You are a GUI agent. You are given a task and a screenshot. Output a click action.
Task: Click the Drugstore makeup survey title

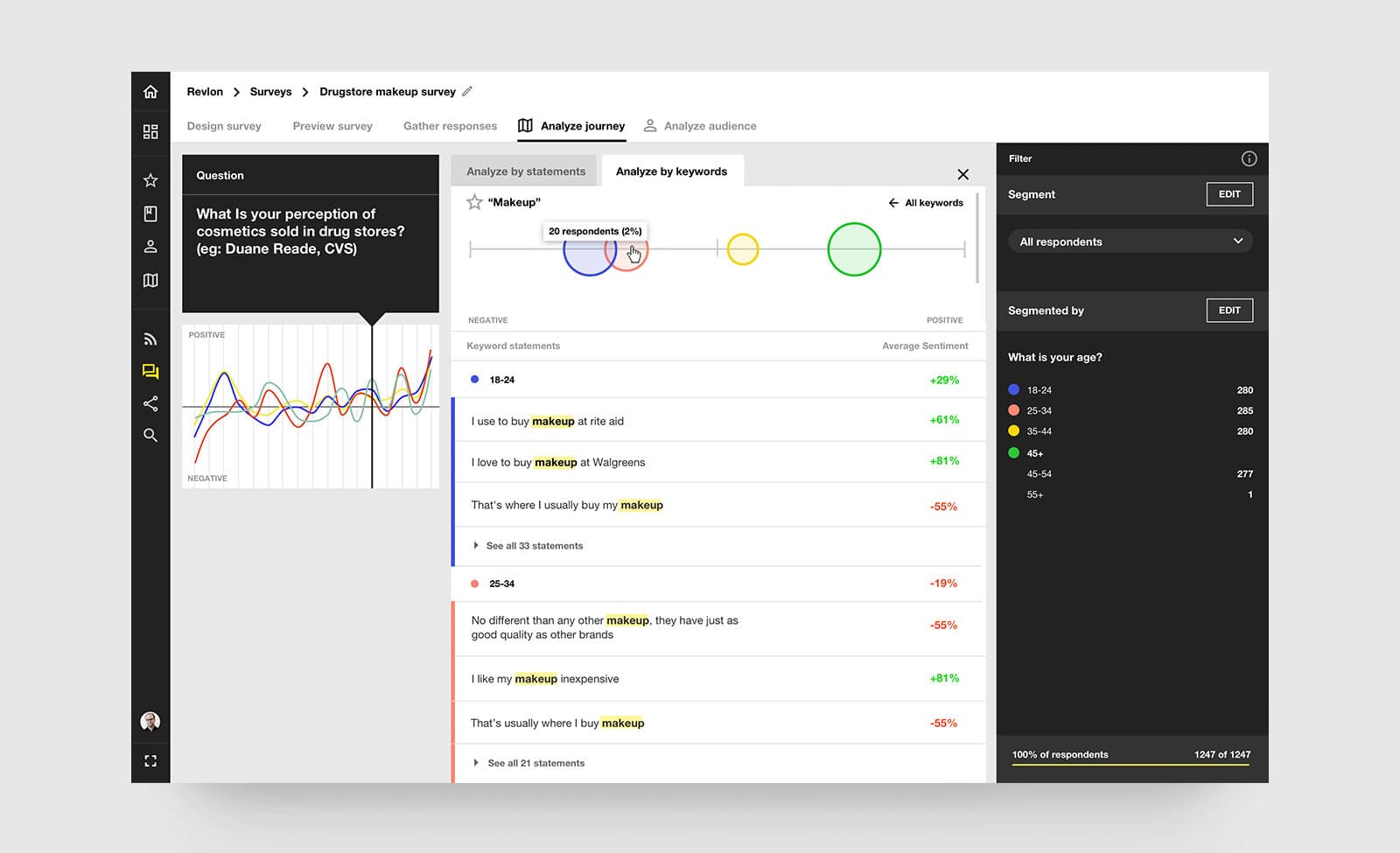click(388, 92)
